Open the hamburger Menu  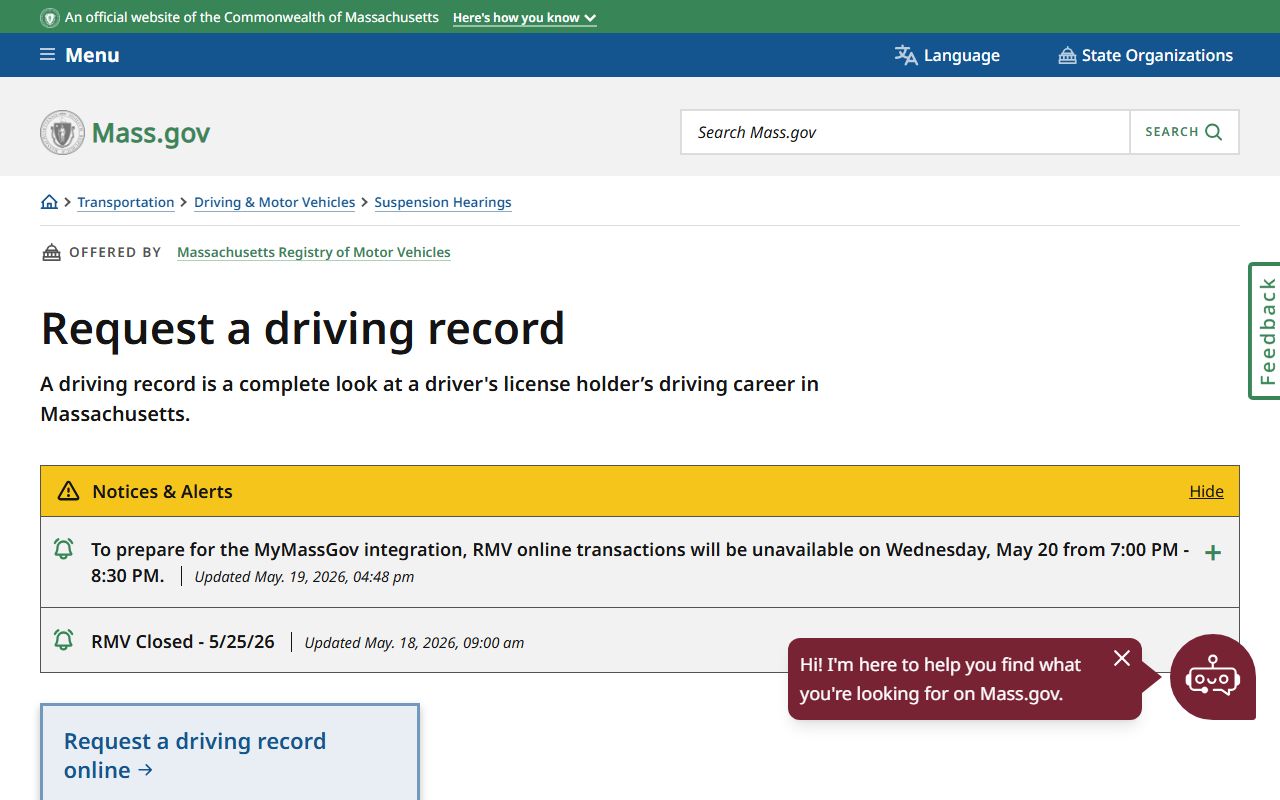79,55
